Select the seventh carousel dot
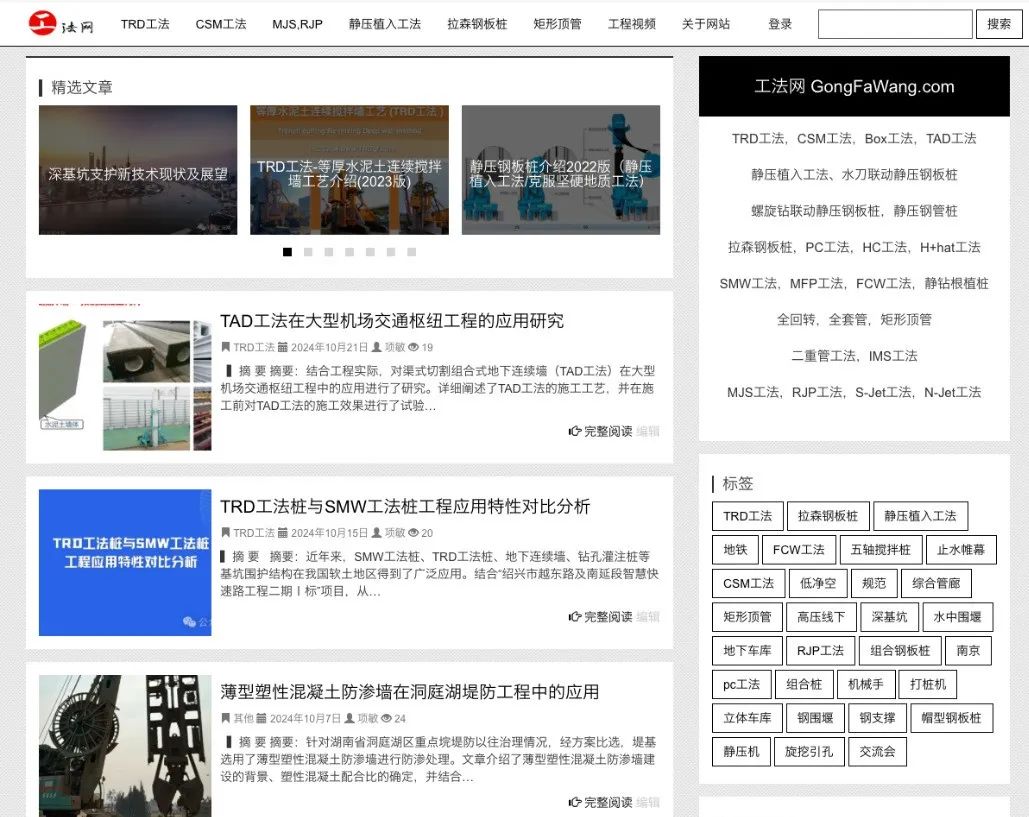Screen dimensions: 1029x817 click(411, 252)
